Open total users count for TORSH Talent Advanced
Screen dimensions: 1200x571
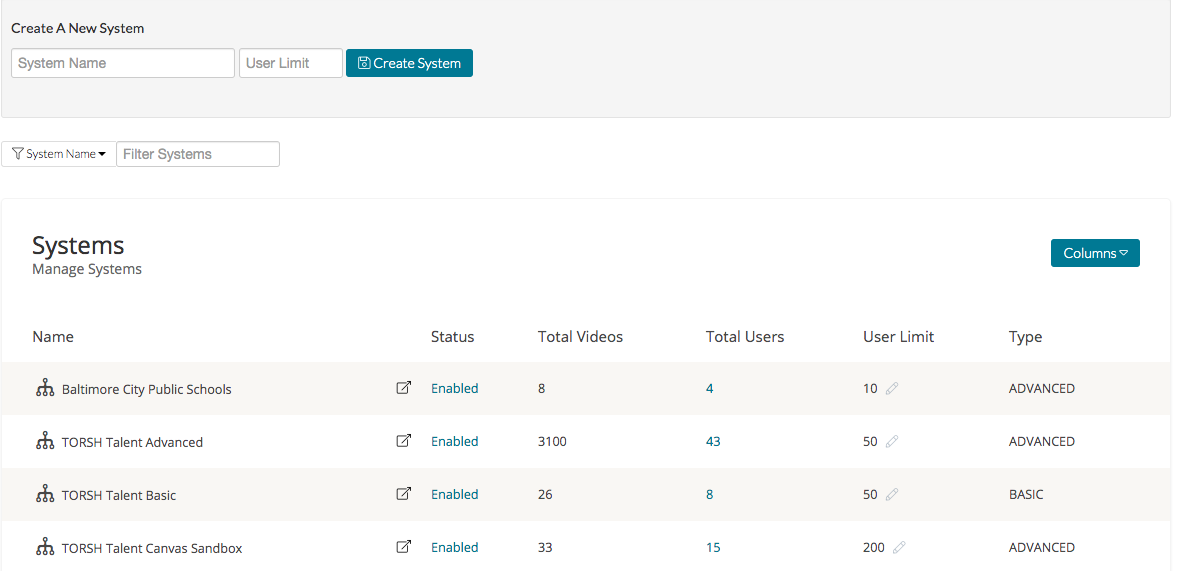[713, 441]
